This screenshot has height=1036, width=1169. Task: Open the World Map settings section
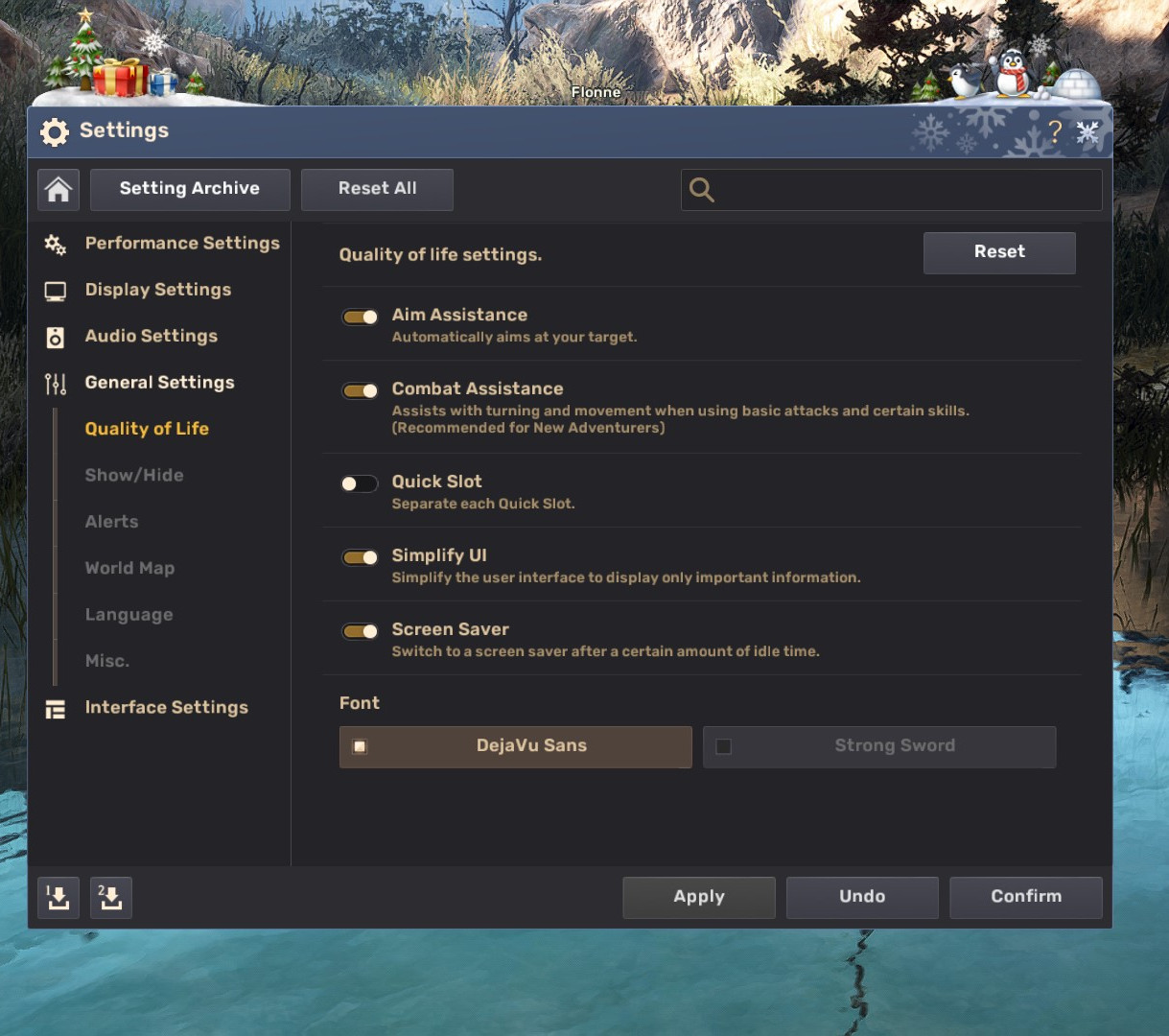tap(129, 568)
